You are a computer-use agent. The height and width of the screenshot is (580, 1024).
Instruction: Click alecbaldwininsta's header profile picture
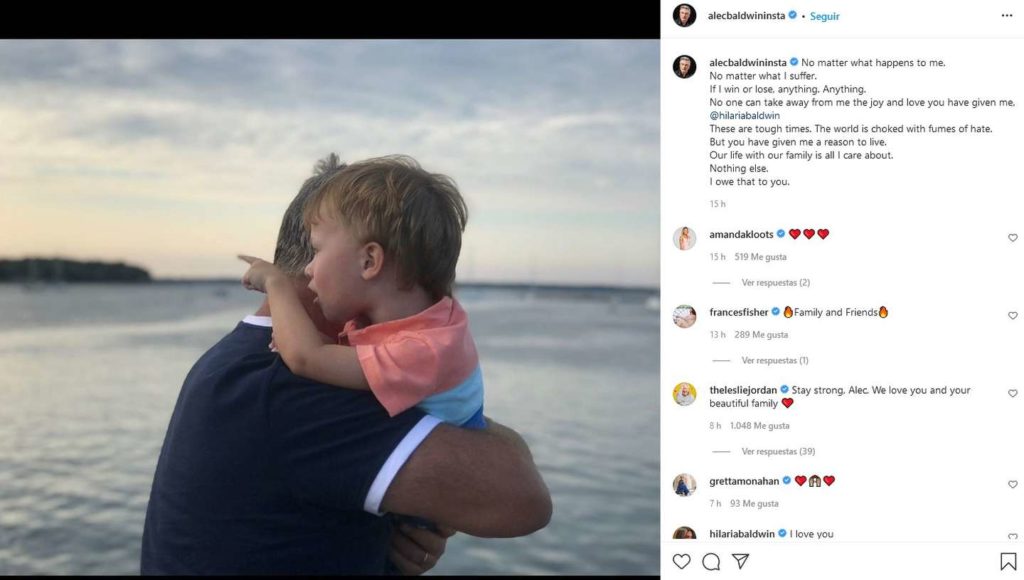click(684, 16)
